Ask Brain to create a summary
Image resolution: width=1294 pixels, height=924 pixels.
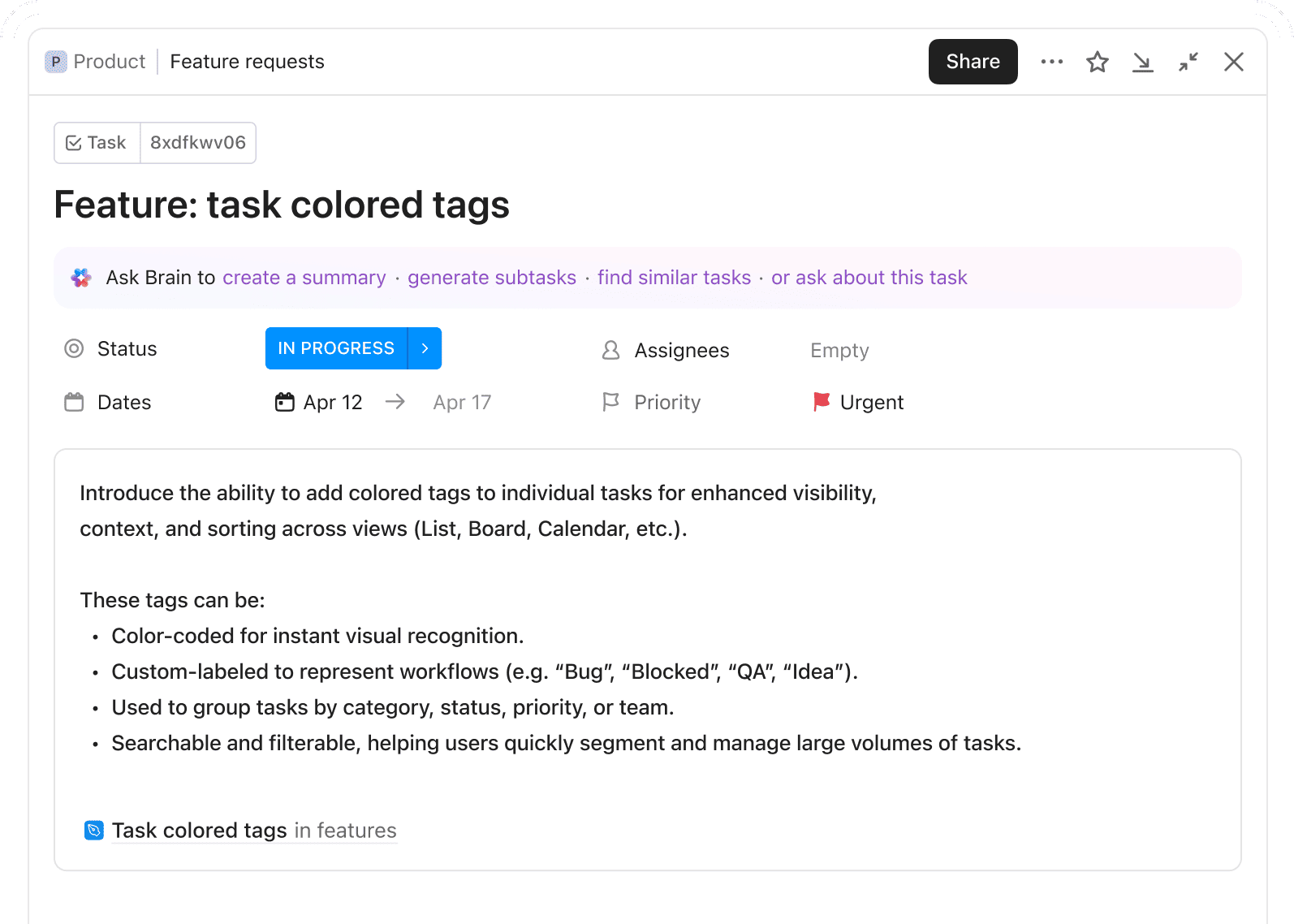pos(304,278)
